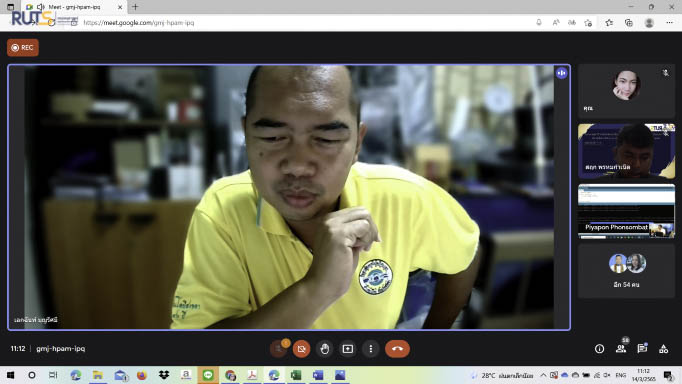Open LINE app from the taskbar

(208, 375)
